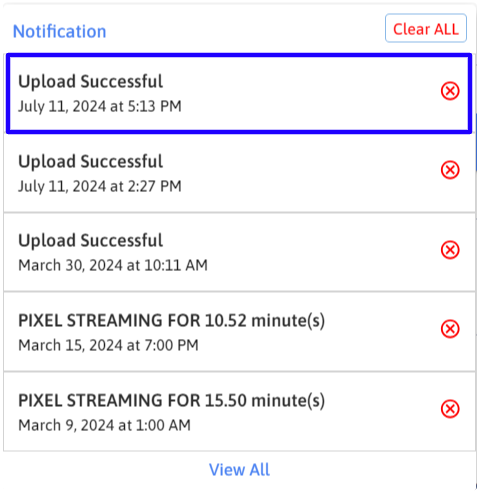Select the blue-outlined notification card
Screen dimensions: 480x502
[x=239, y=93]
